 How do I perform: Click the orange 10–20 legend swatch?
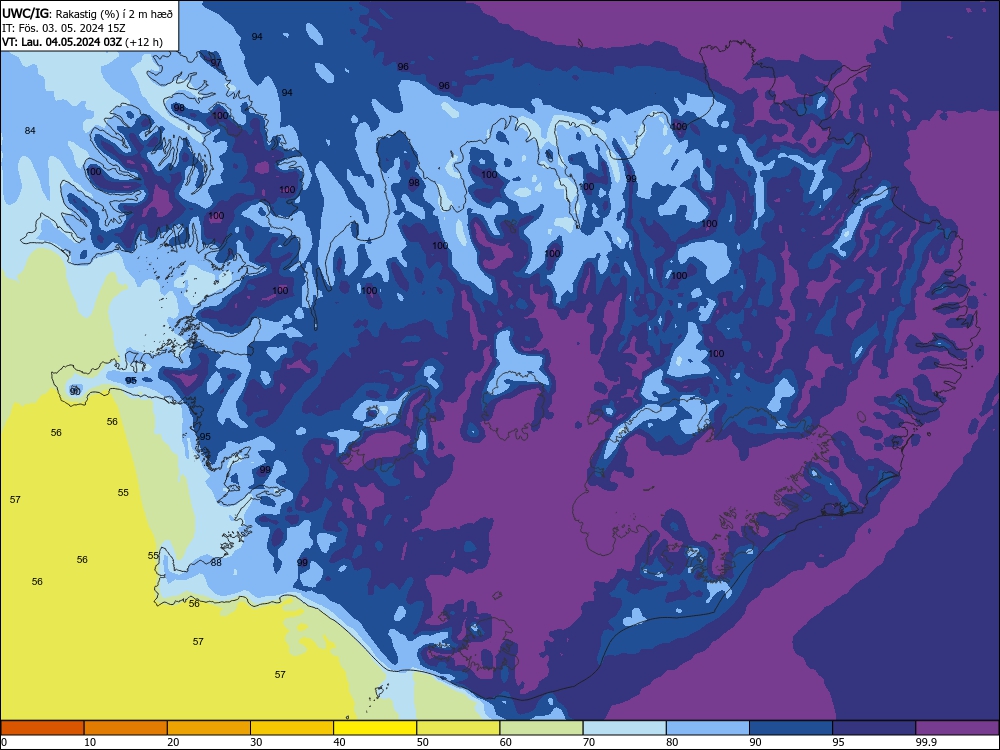tap(126, 728)
